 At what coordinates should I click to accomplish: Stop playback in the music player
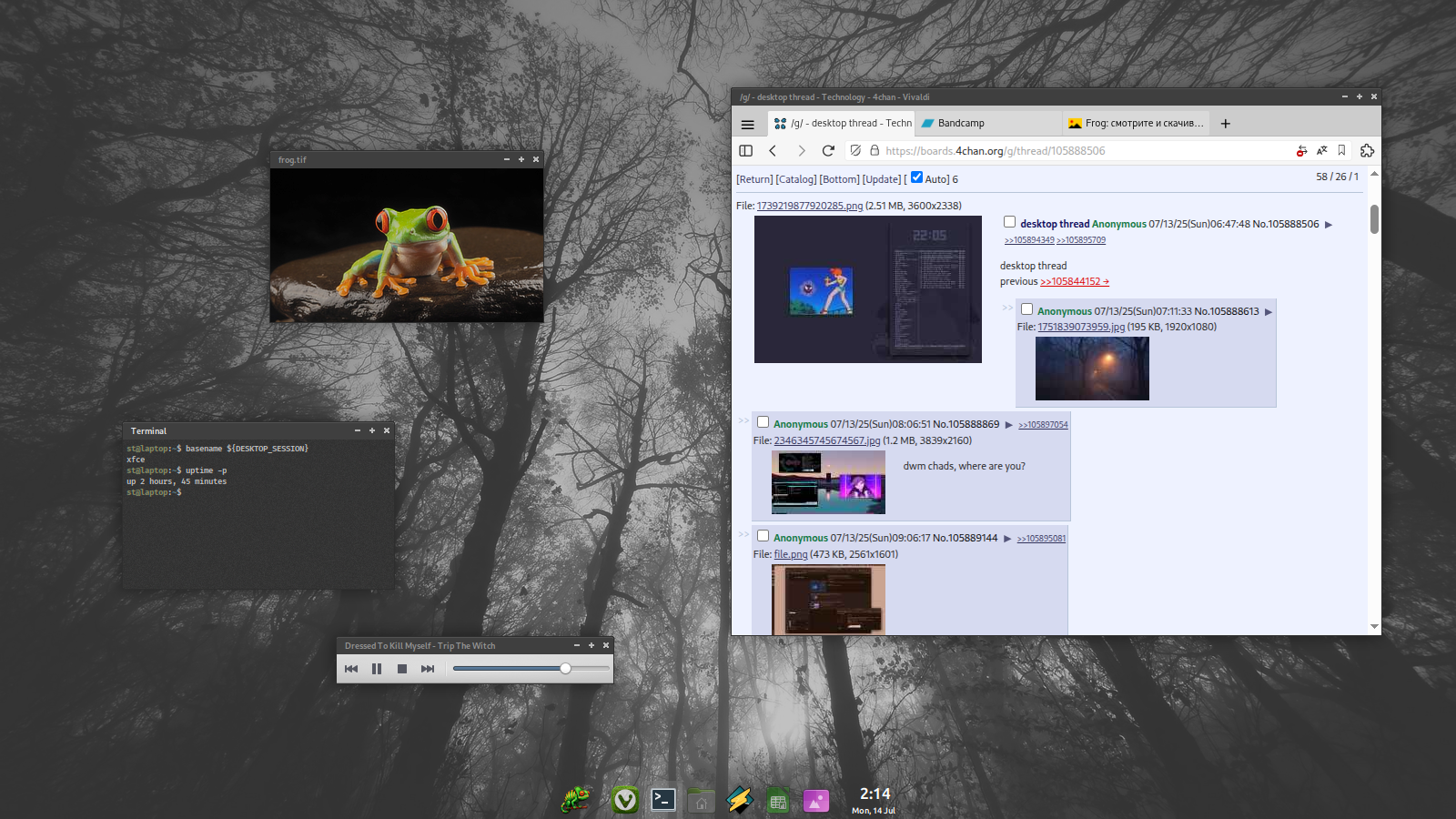(x=402, y=669)
